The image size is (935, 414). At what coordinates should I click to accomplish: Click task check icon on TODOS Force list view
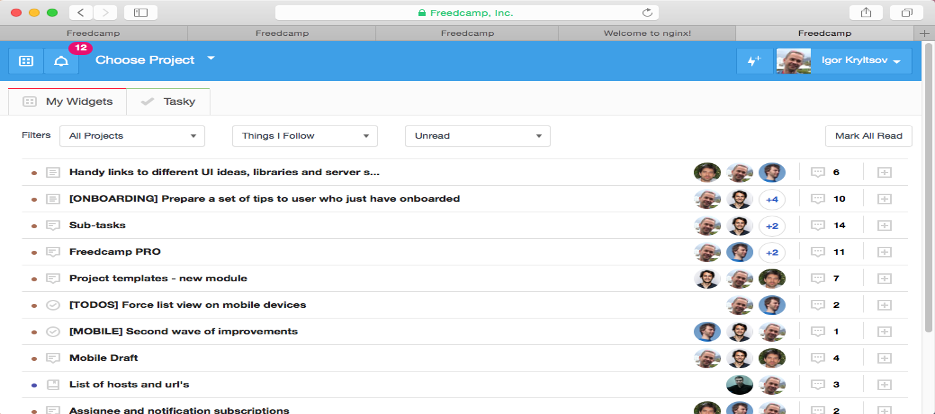[x=53, y=305]
